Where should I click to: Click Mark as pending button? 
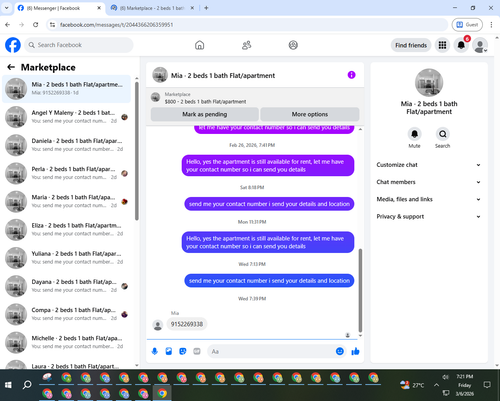point(205,114)
